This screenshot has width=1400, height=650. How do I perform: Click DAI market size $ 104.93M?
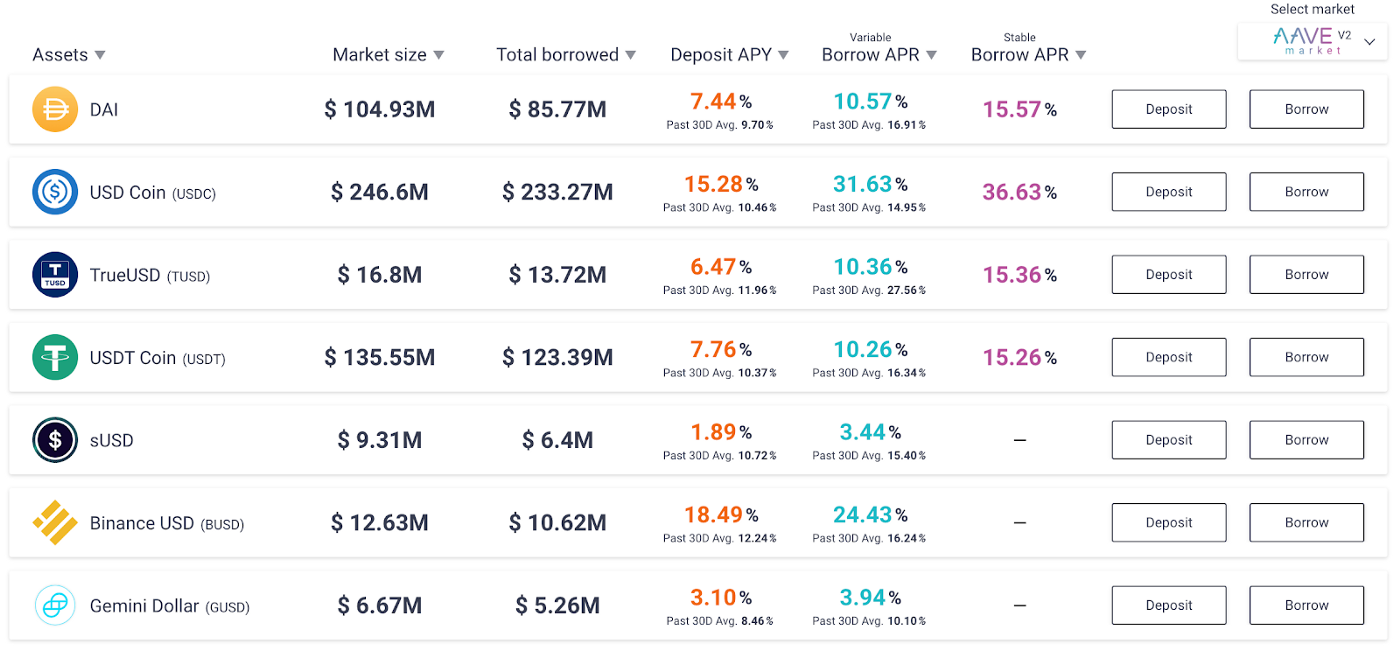[x=380, y=109]
